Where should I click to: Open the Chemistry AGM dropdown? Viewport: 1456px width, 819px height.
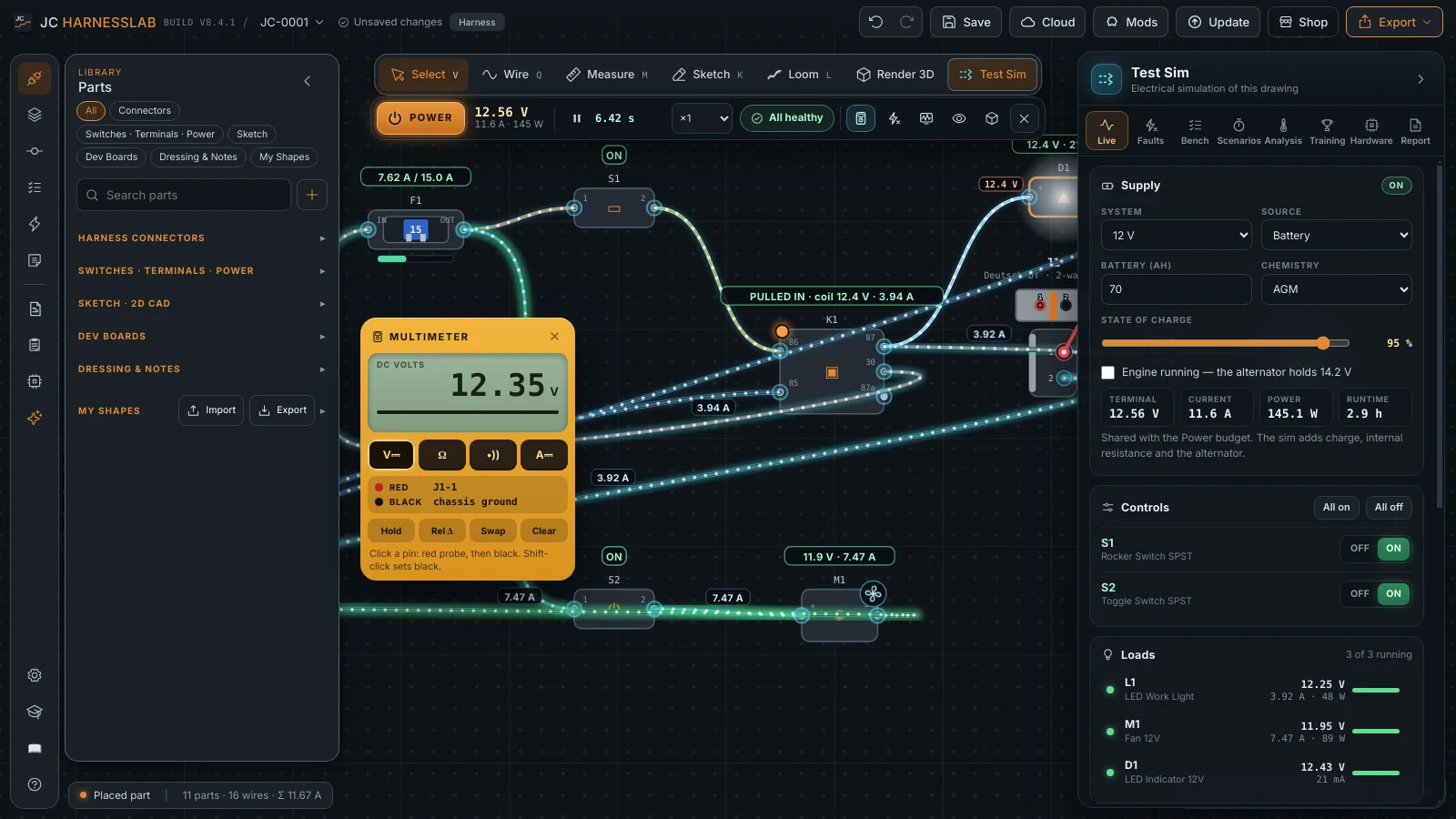(1337, 289)
